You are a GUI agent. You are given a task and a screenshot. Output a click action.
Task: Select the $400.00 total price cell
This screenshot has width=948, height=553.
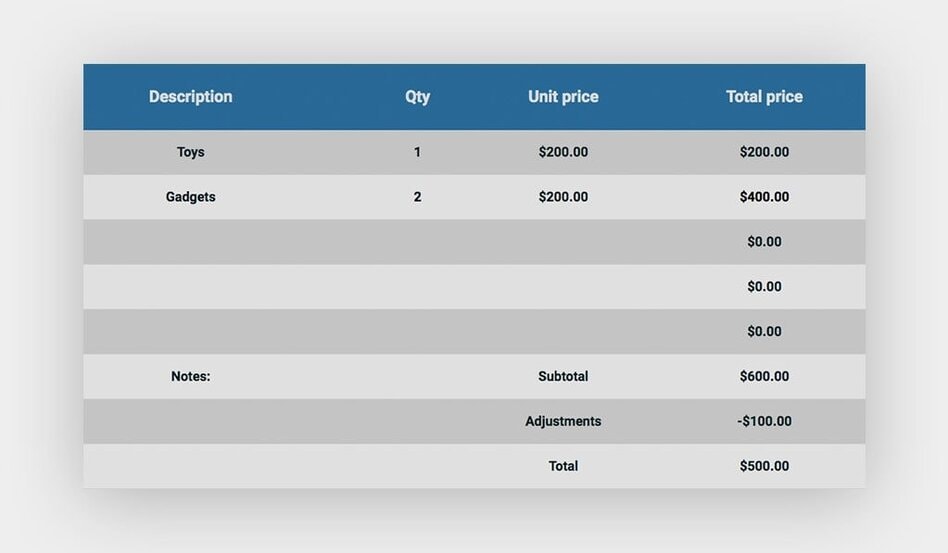pos(764,197)
